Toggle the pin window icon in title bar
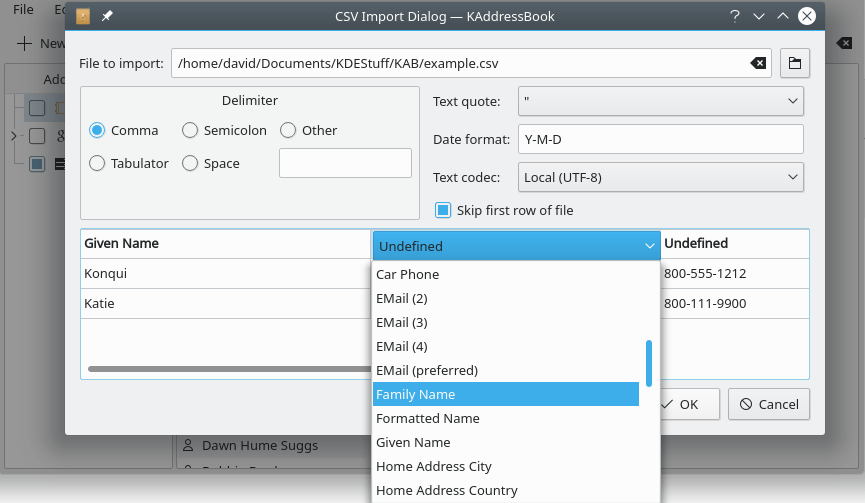Viewport: 865px width, 503px height. click(x=107, y=16)
